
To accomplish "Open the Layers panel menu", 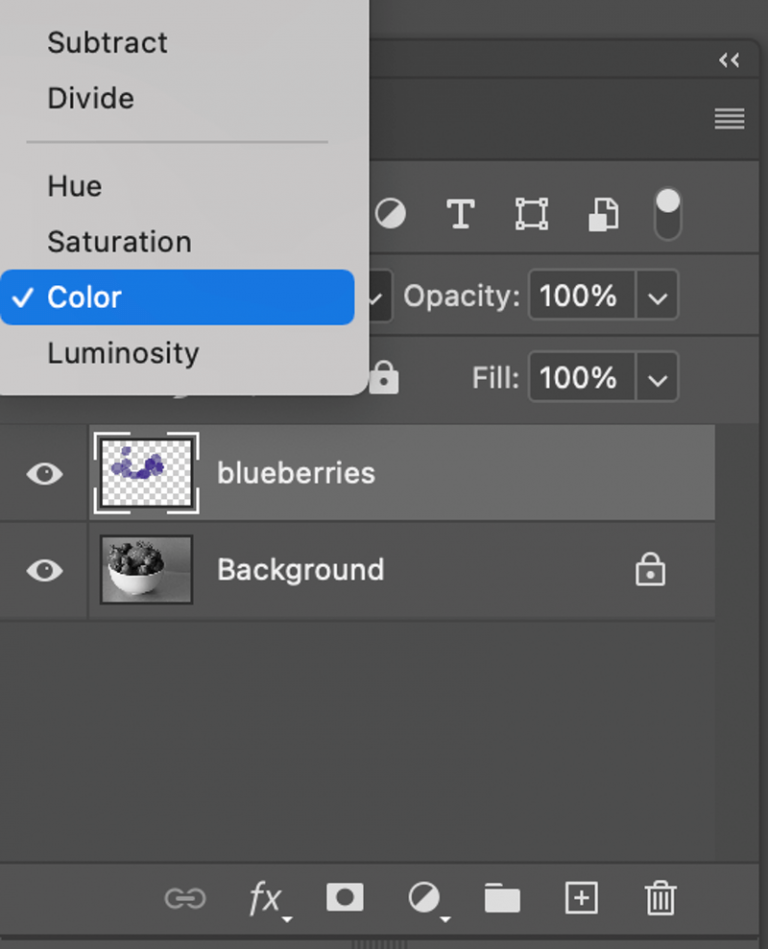I will coord(729,119).
